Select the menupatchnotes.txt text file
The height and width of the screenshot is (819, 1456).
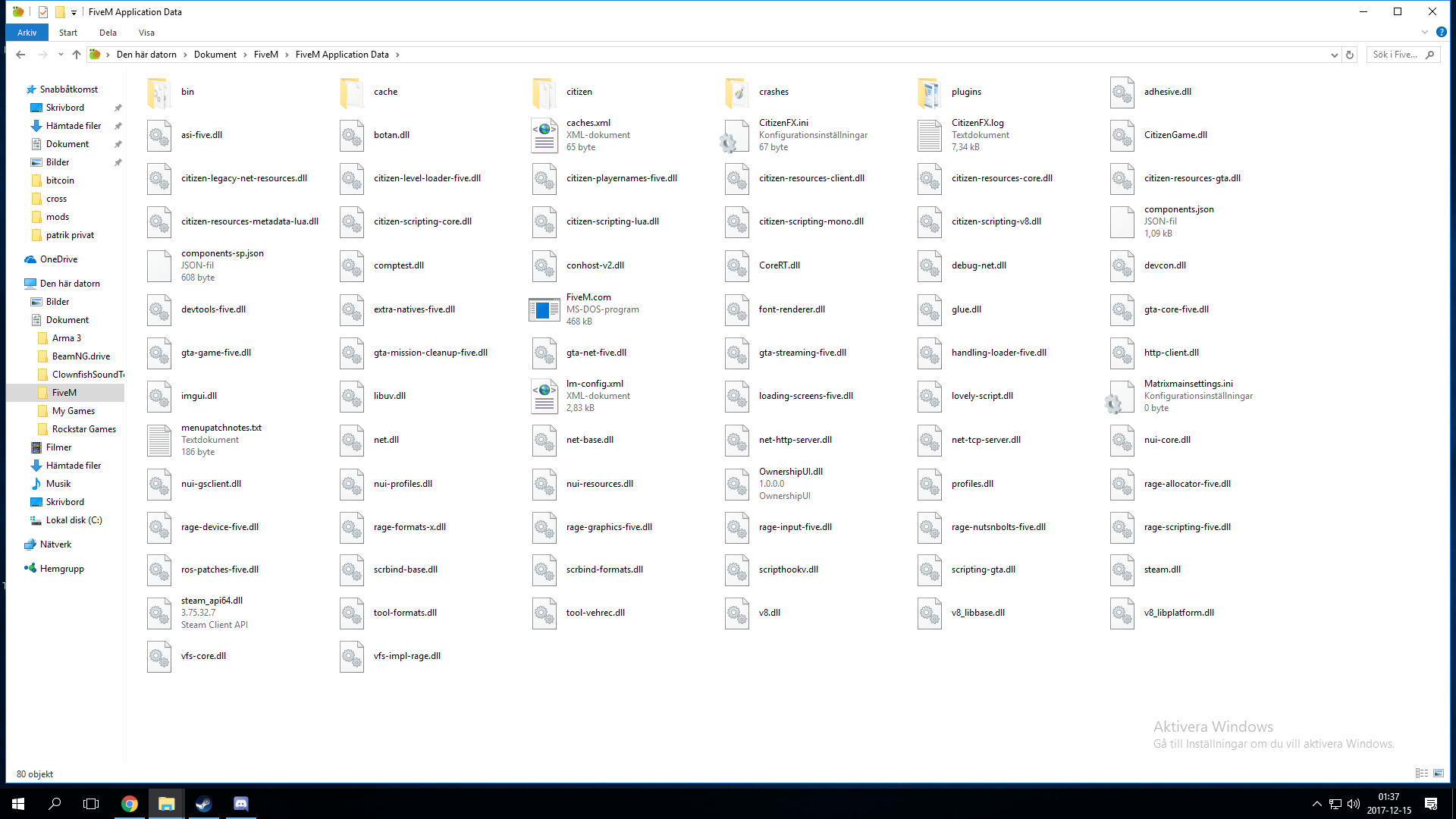pos(159,440)
